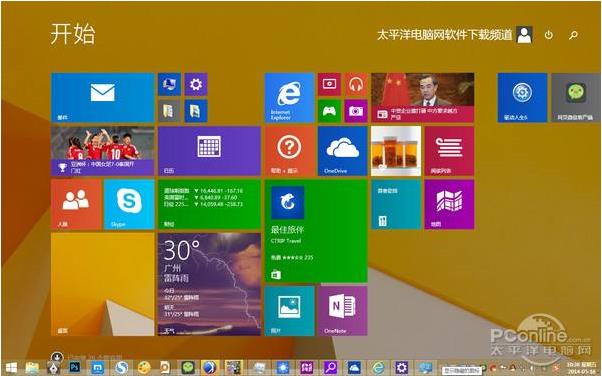
Task: Open the user account picture menu
Action: pyautogui.click(x=524, y=35)
